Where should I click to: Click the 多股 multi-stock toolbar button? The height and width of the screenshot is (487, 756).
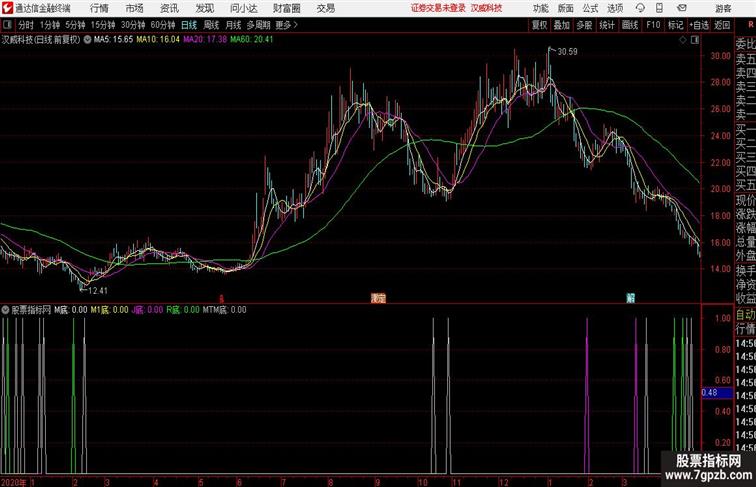584,25
